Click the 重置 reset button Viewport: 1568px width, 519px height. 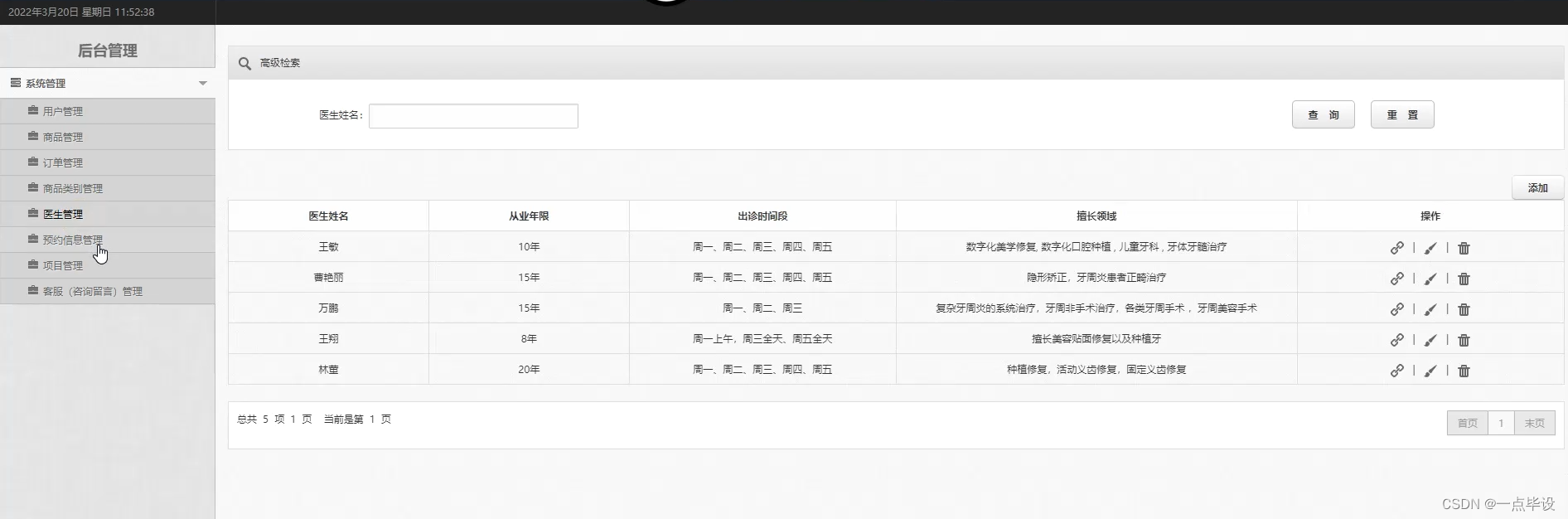click(x=1402, y=114)
